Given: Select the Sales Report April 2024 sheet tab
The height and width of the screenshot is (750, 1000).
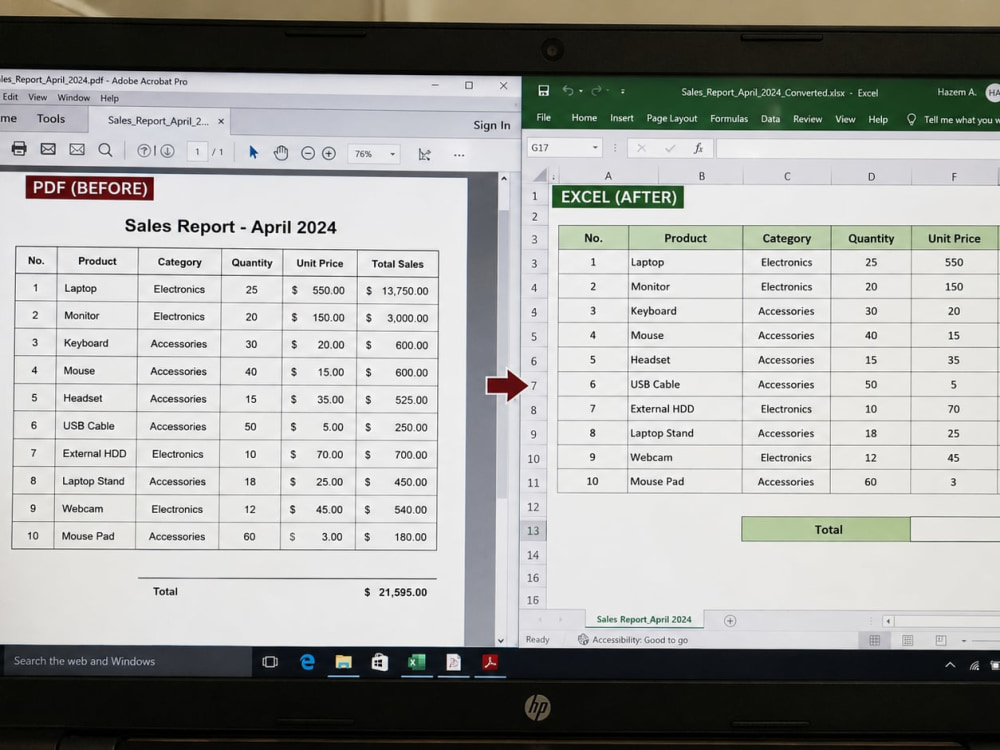Looking at the screenshot, I should 643,619.
